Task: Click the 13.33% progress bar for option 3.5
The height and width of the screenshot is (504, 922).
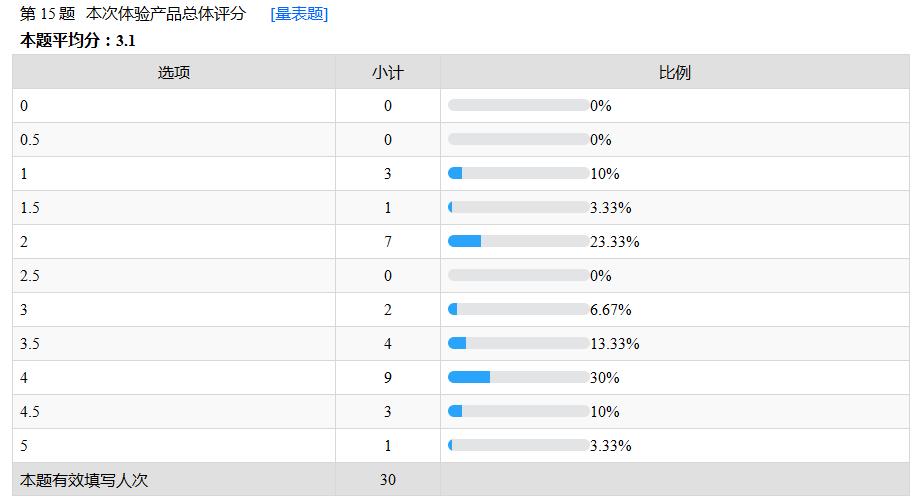Action: (518, 343)
